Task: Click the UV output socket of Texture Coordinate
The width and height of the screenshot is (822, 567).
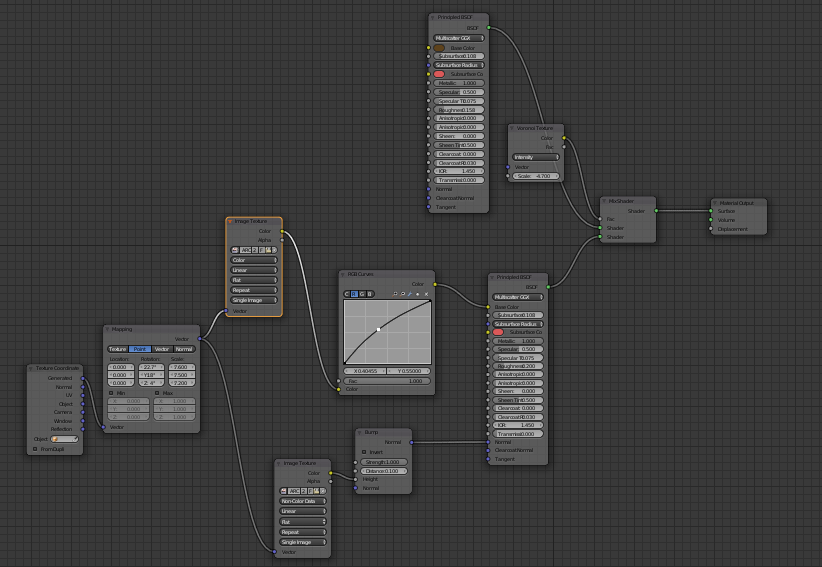Action: (83, 395)
